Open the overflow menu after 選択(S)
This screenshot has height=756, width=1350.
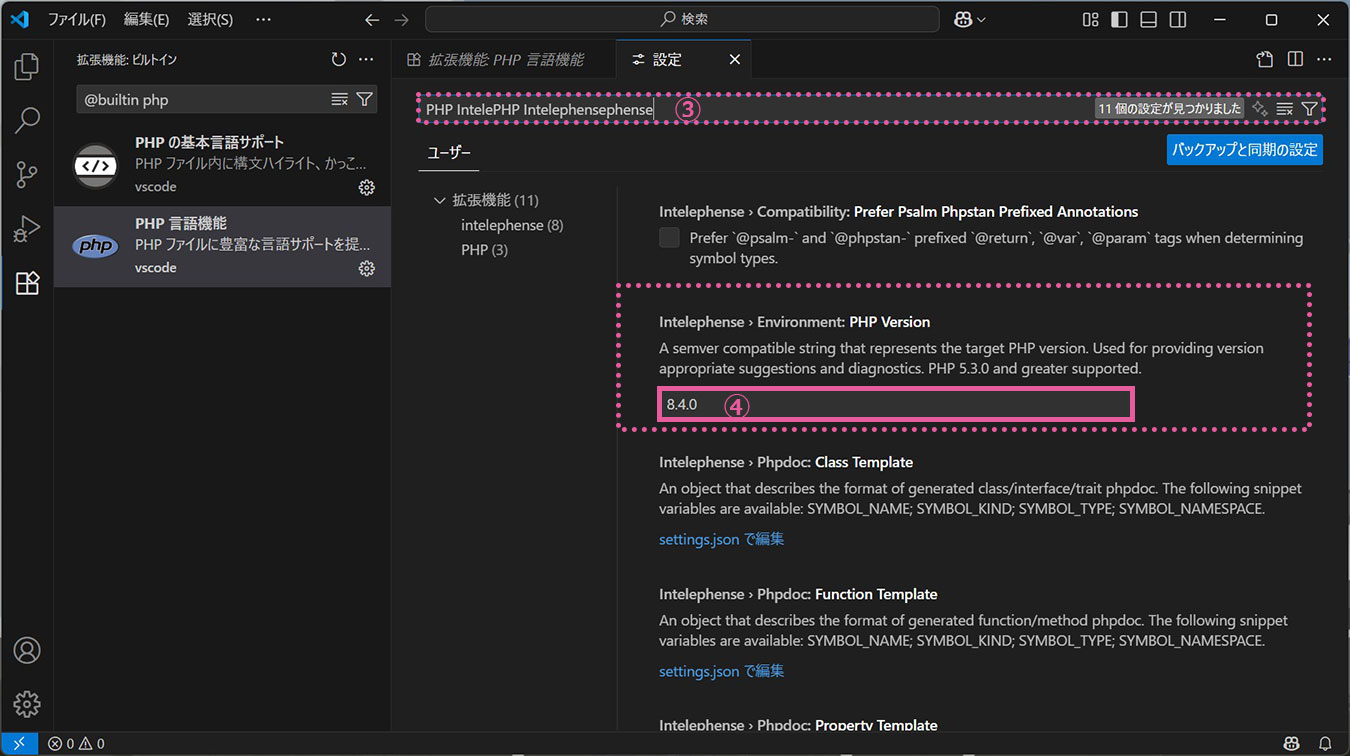coord(263,20)
